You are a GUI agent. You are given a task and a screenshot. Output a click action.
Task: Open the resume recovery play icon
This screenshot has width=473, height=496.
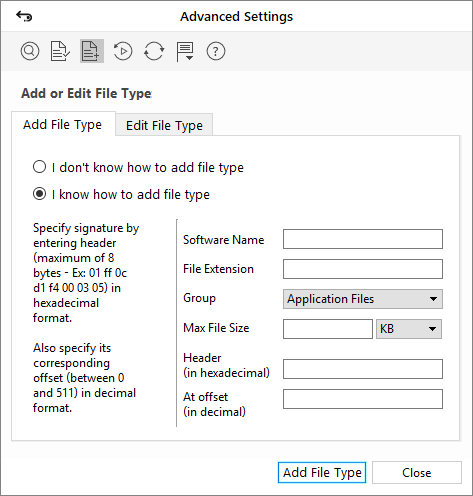[x=123, y=51]
